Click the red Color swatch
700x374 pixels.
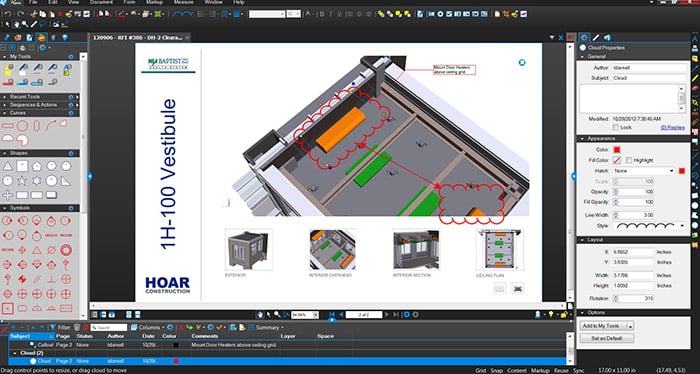pos(617,150)
